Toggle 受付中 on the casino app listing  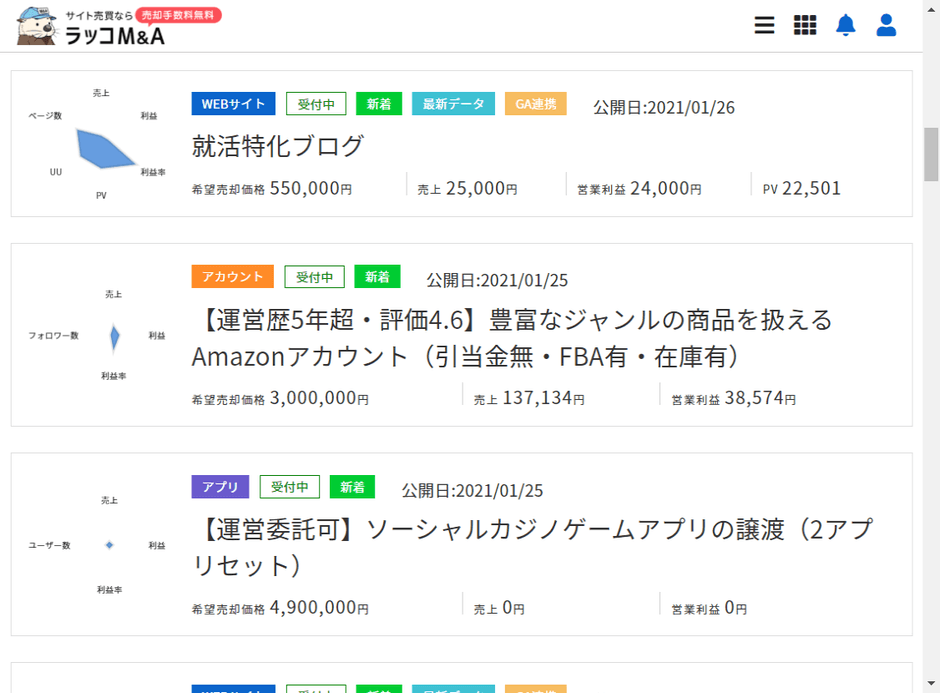point(290,486)
